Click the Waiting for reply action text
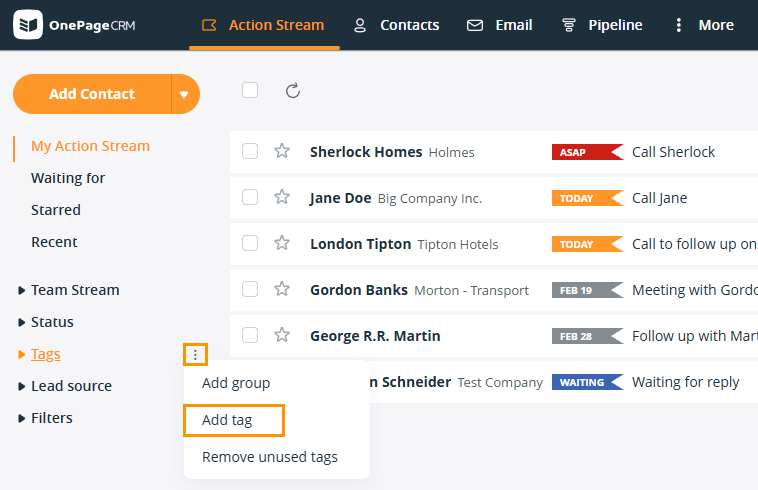The height and width of the screenshot is (490, 758). (685, 382)
